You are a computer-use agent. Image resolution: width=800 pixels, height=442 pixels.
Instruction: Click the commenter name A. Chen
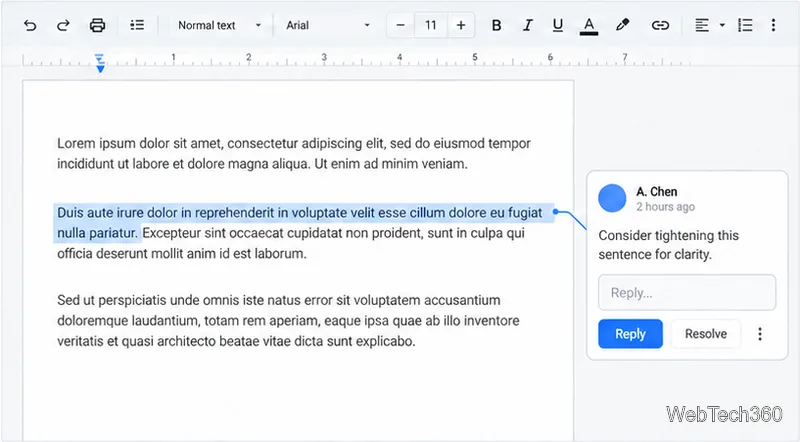click(657, 191)
